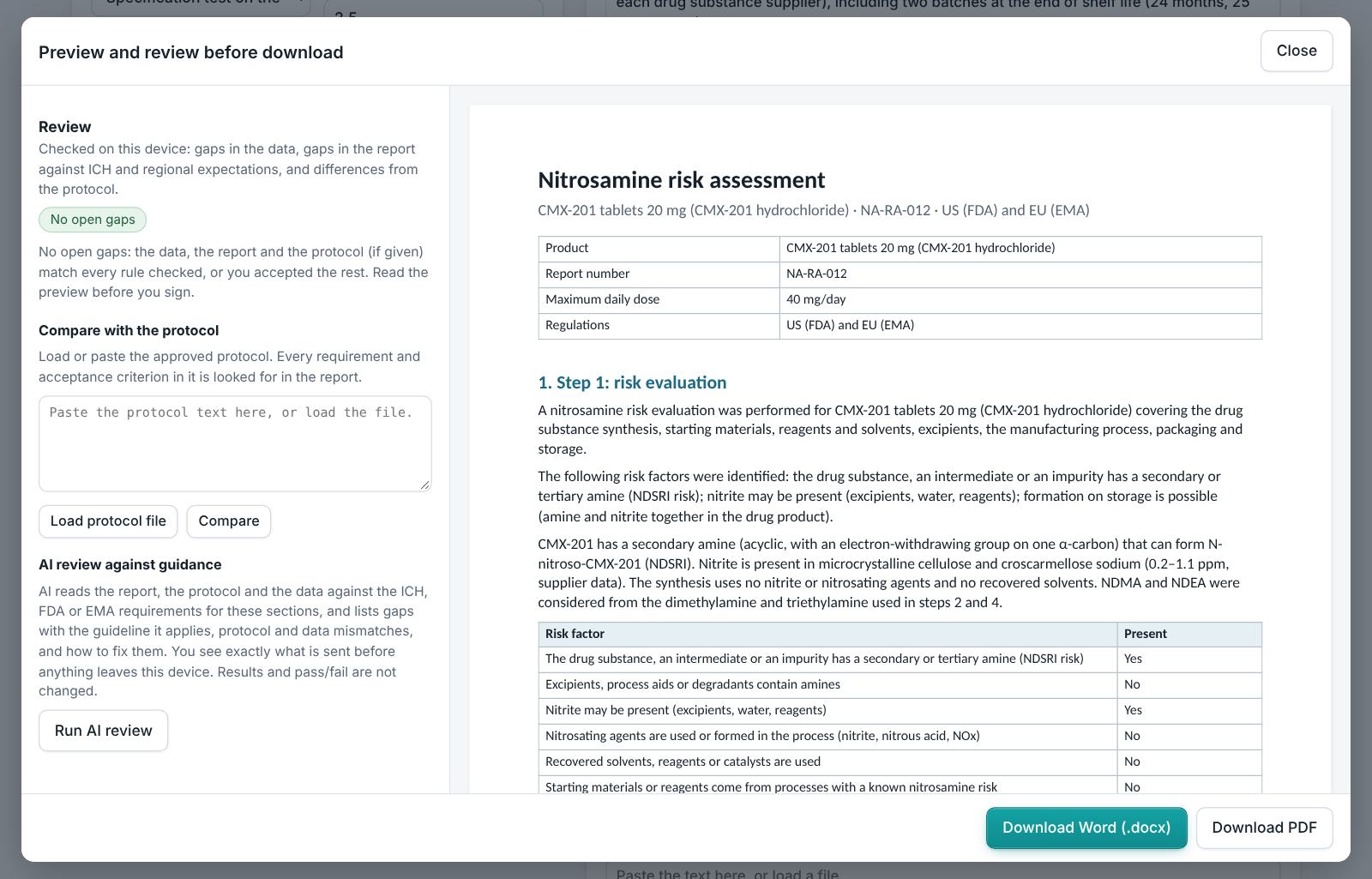This screenshot has width=1372, height=879.
Task: Click 'Excipients, process aids or degradants contain amines' row
Action: [900, 685]
